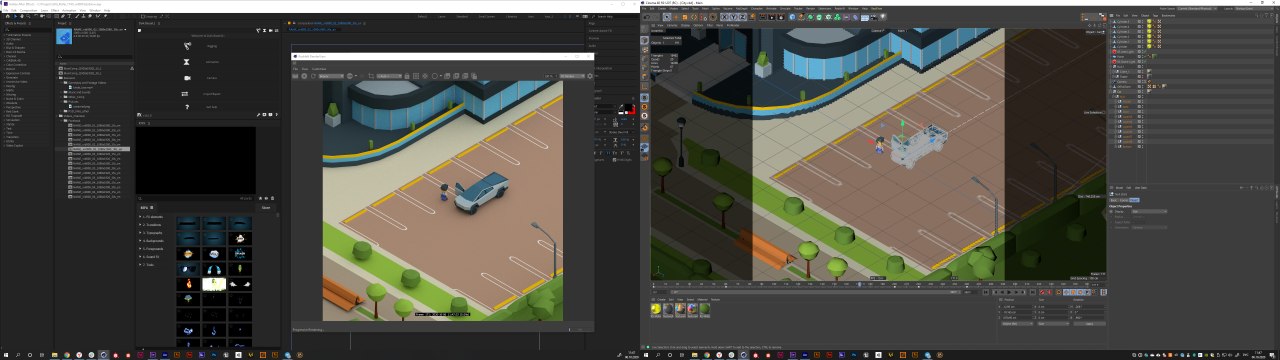Select the Camera icon in Start panel

point(187,78)
